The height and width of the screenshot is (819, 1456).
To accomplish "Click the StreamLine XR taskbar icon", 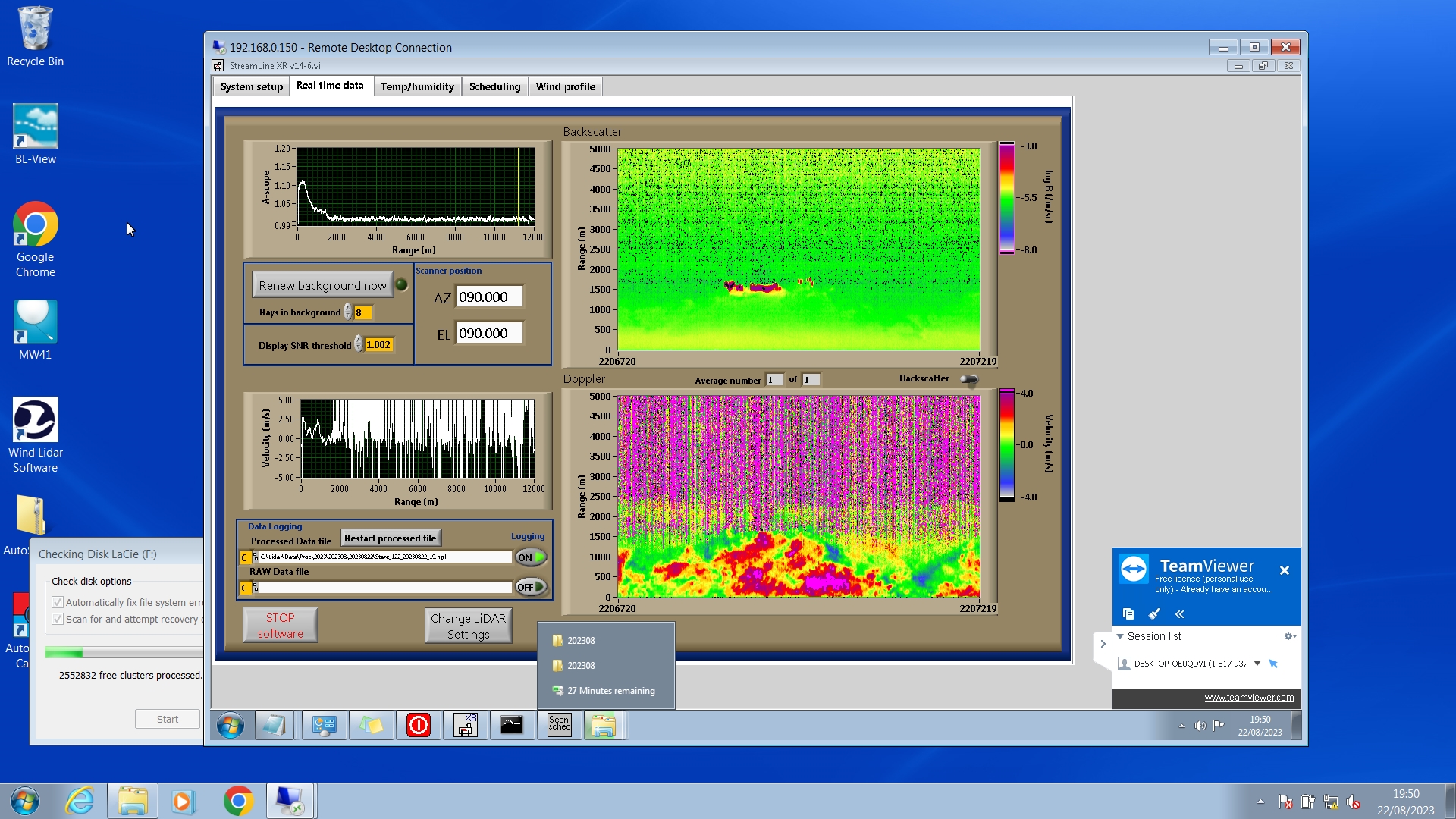I will click(466, 725).
